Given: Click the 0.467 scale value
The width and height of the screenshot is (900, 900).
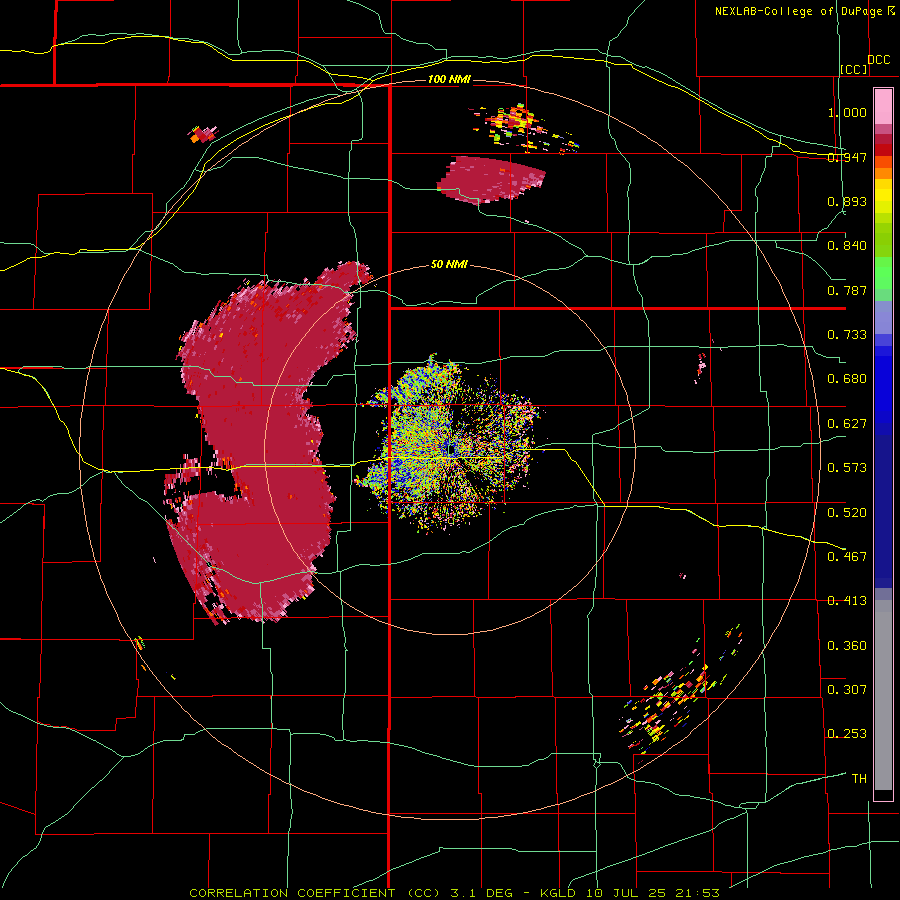Looking at the screenshot, I should [x=847, y=556].
